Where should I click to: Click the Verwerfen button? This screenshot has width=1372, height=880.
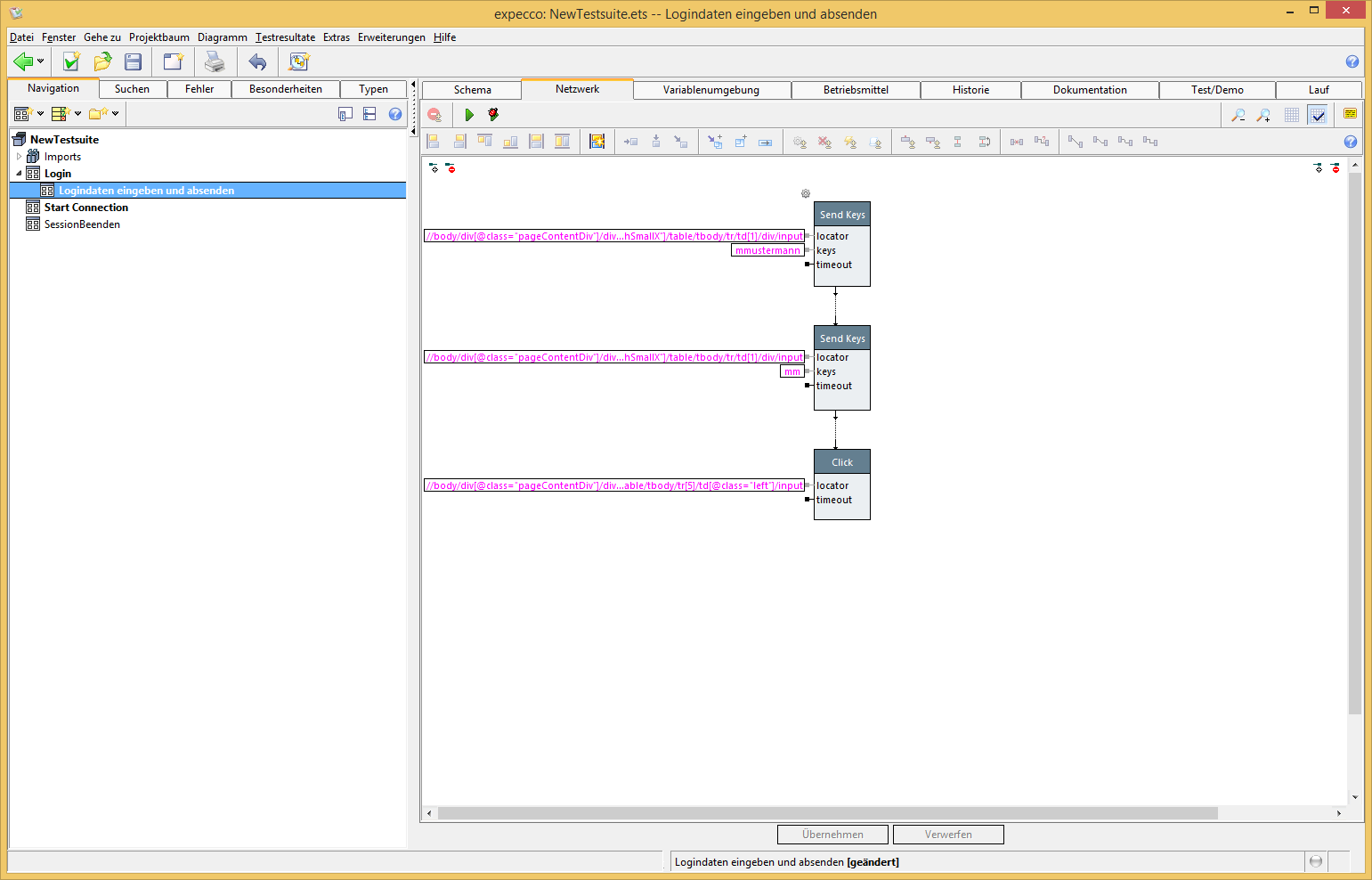[948, 835]
